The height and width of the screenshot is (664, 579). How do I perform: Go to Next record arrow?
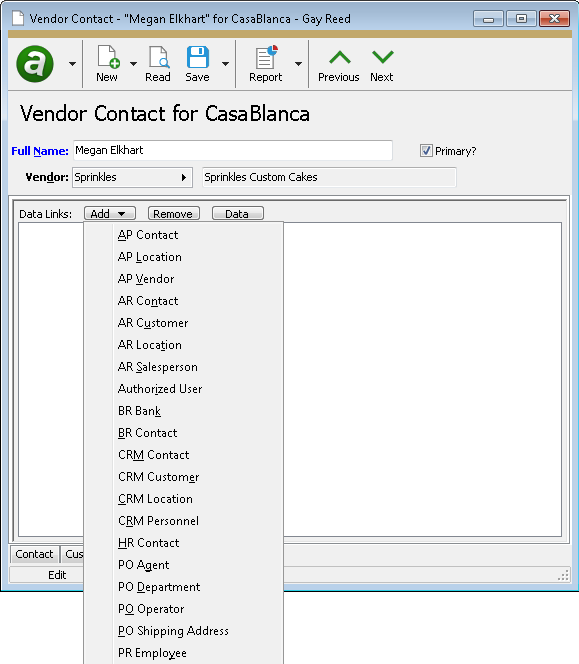click(382, 57)
